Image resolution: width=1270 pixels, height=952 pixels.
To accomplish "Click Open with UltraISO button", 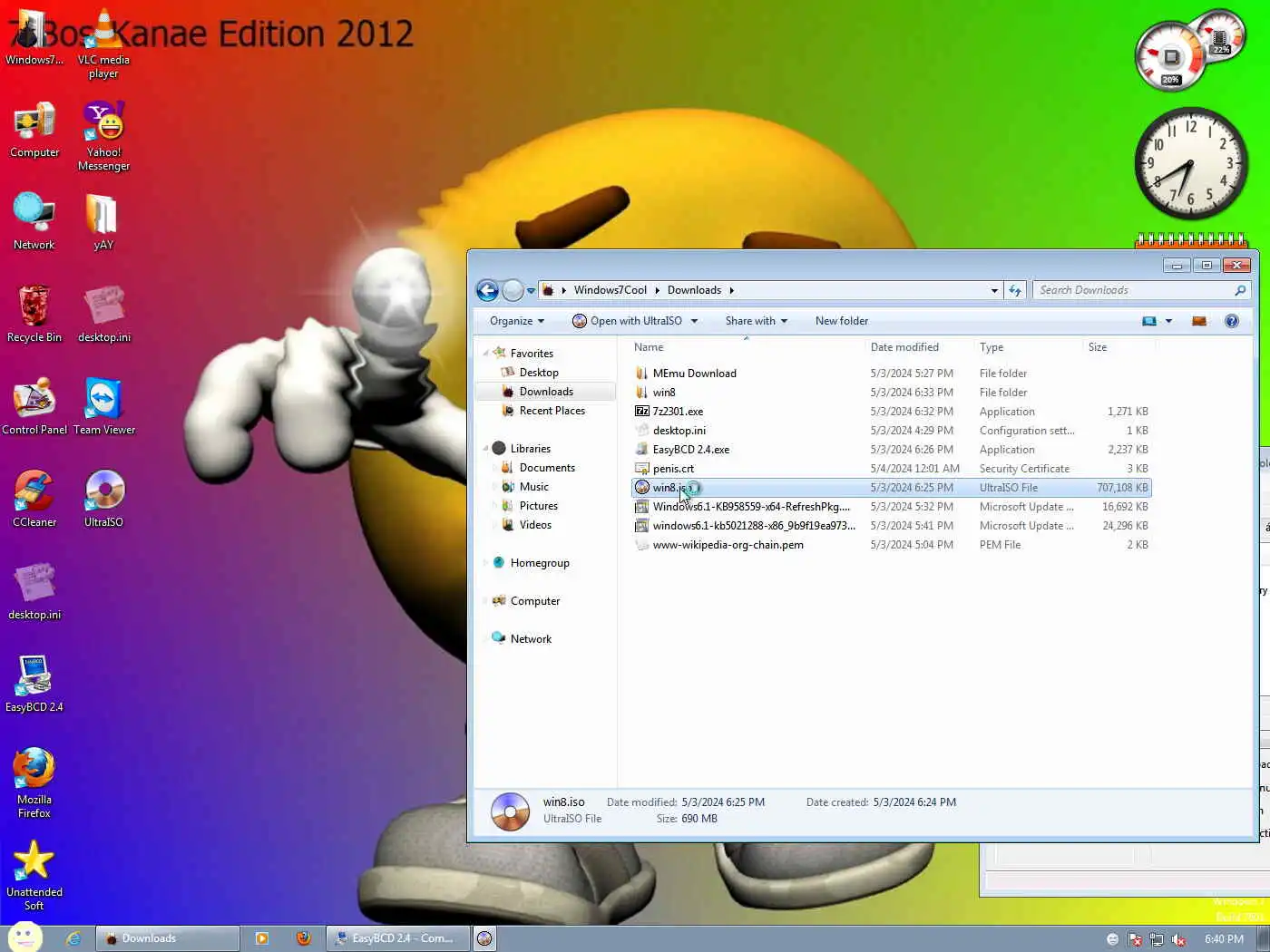I will click(x=628, y=321).
